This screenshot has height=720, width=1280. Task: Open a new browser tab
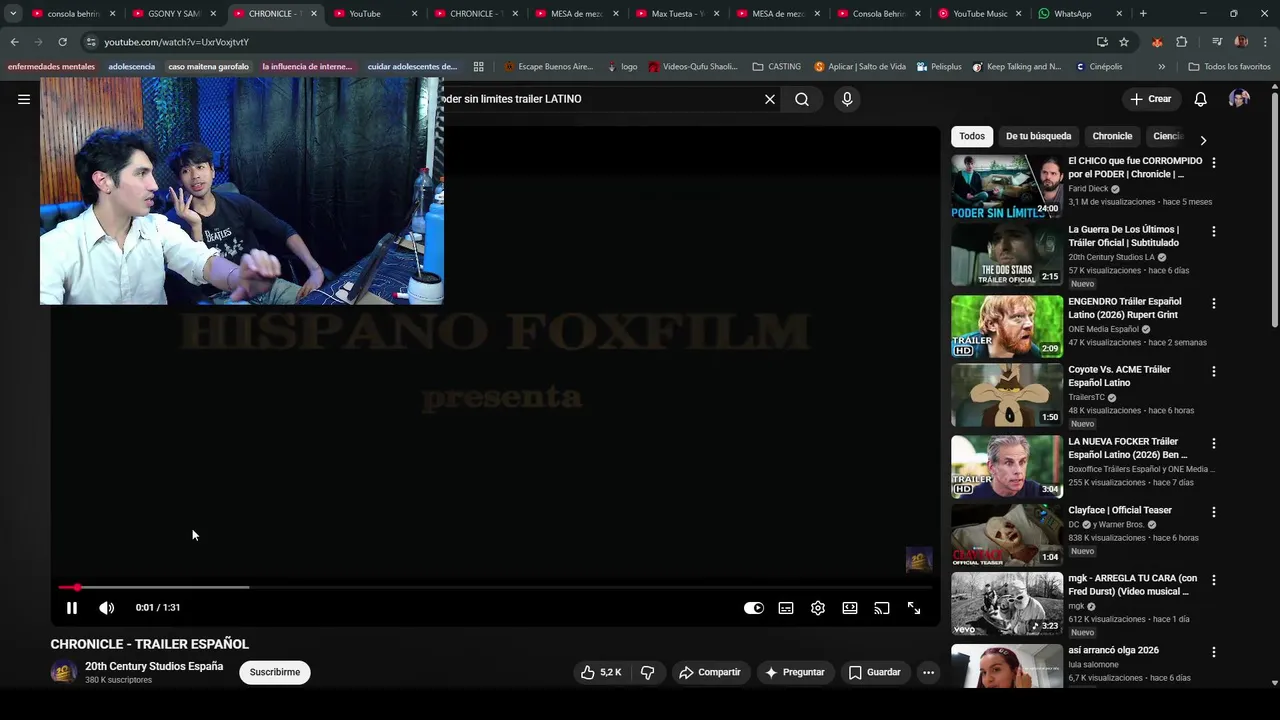[1143, 14]
